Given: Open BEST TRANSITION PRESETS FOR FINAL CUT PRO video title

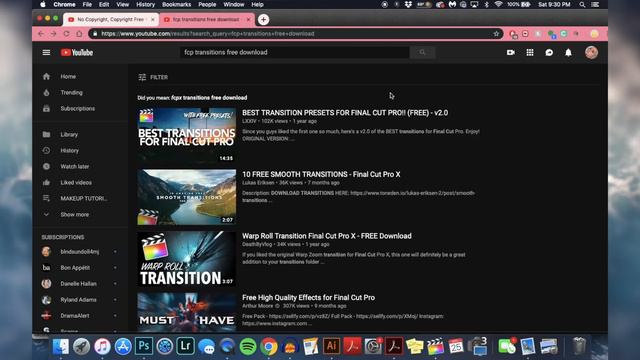Looking at the screenshot, I should tap(345, 113).
